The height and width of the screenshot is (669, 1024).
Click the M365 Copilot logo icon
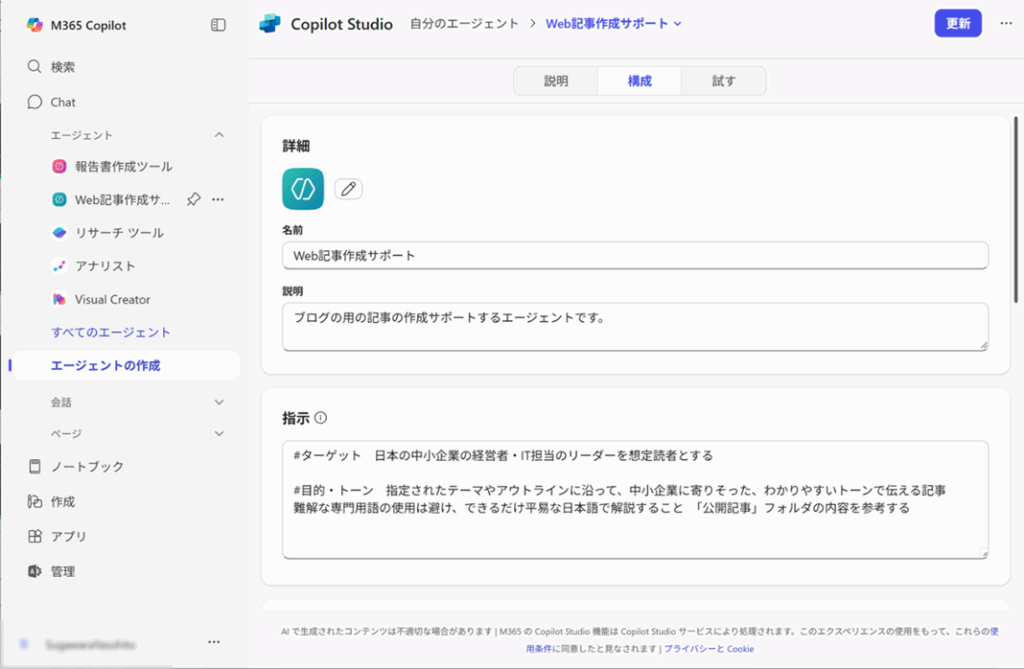click(35, 25)
